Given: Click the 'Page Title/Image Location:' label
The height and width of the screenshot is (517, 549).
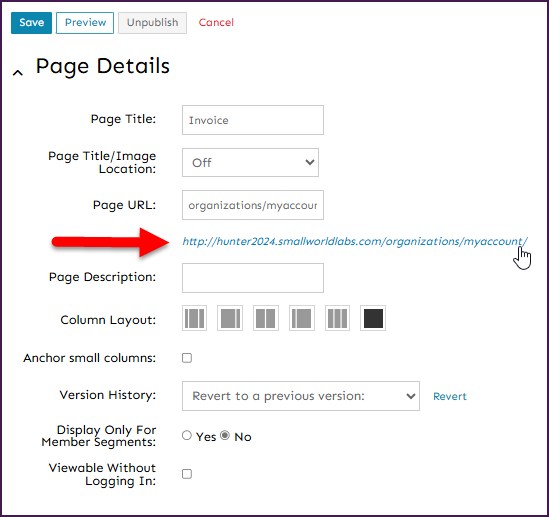Looking at the screenshot, I should [102, 162].
